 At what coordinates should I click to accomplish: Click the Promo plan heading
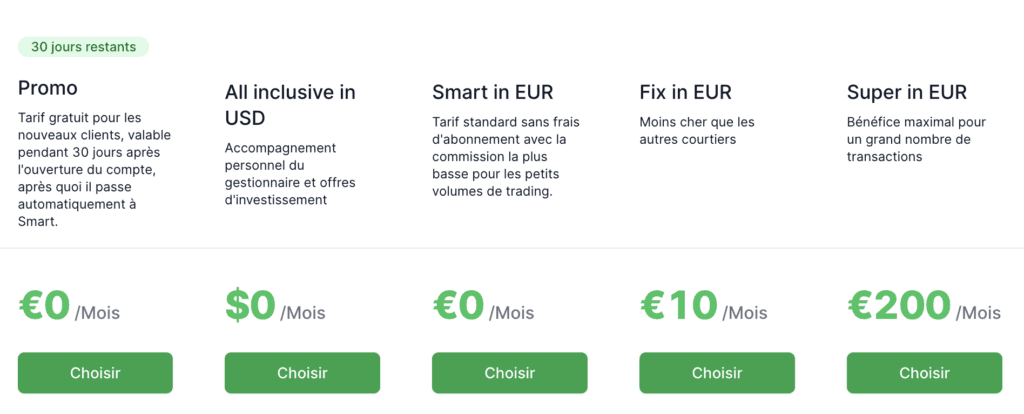tap(48, 88)
